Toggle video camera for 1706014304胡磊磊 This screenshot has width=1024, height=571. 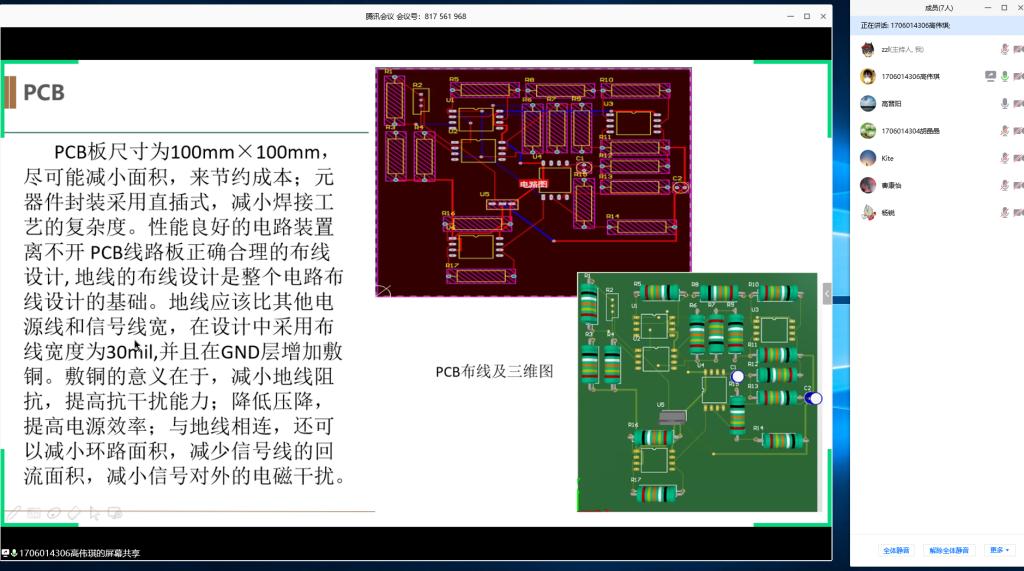pos(1019,131)
